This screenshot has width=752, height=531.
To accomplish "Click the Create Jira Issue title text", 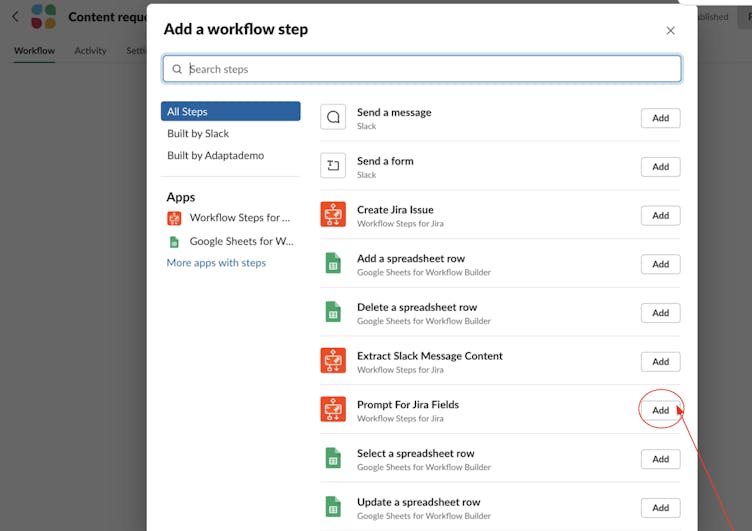I will (395, 210).
